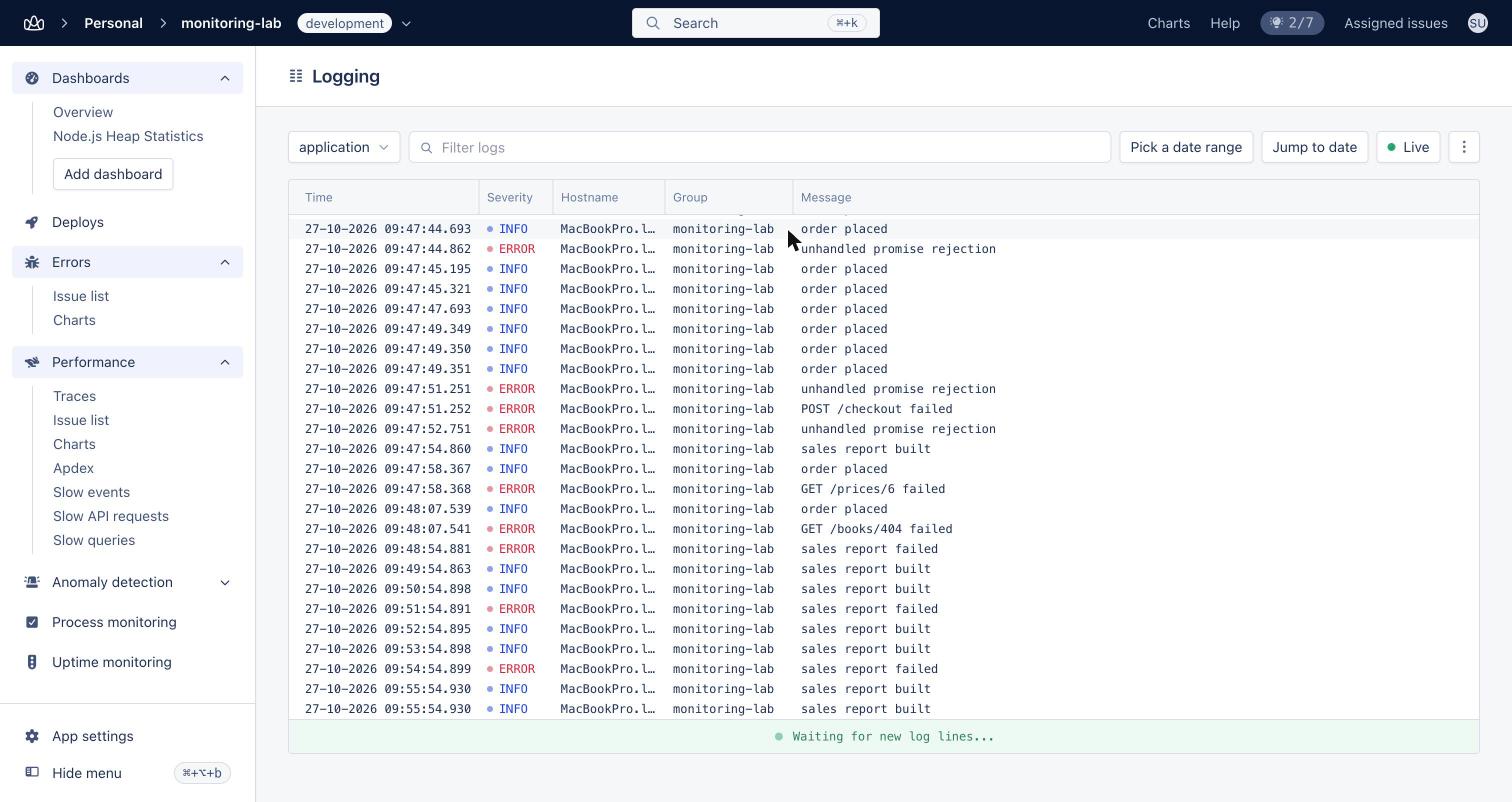The width and height of the screenshot is (1512, 802).
Task: Open Node.js Heap Statistics dashboard
Action: coord(128,136)
